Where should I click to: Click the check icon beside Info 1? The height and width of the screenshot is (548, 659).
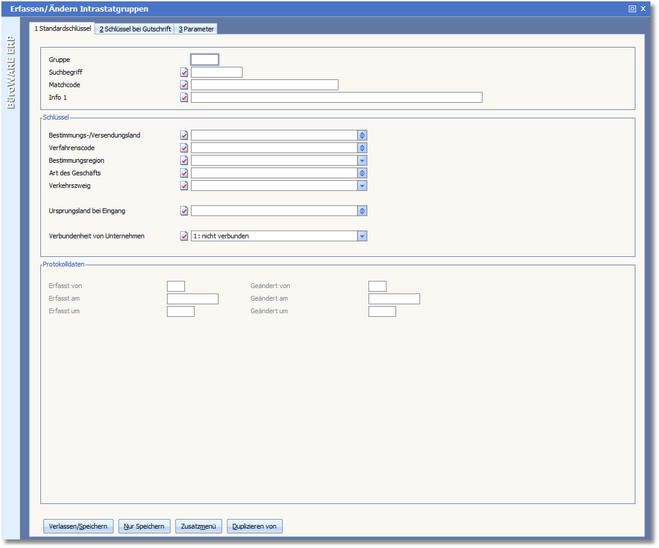pyautogui.click(x=184, y=98)
